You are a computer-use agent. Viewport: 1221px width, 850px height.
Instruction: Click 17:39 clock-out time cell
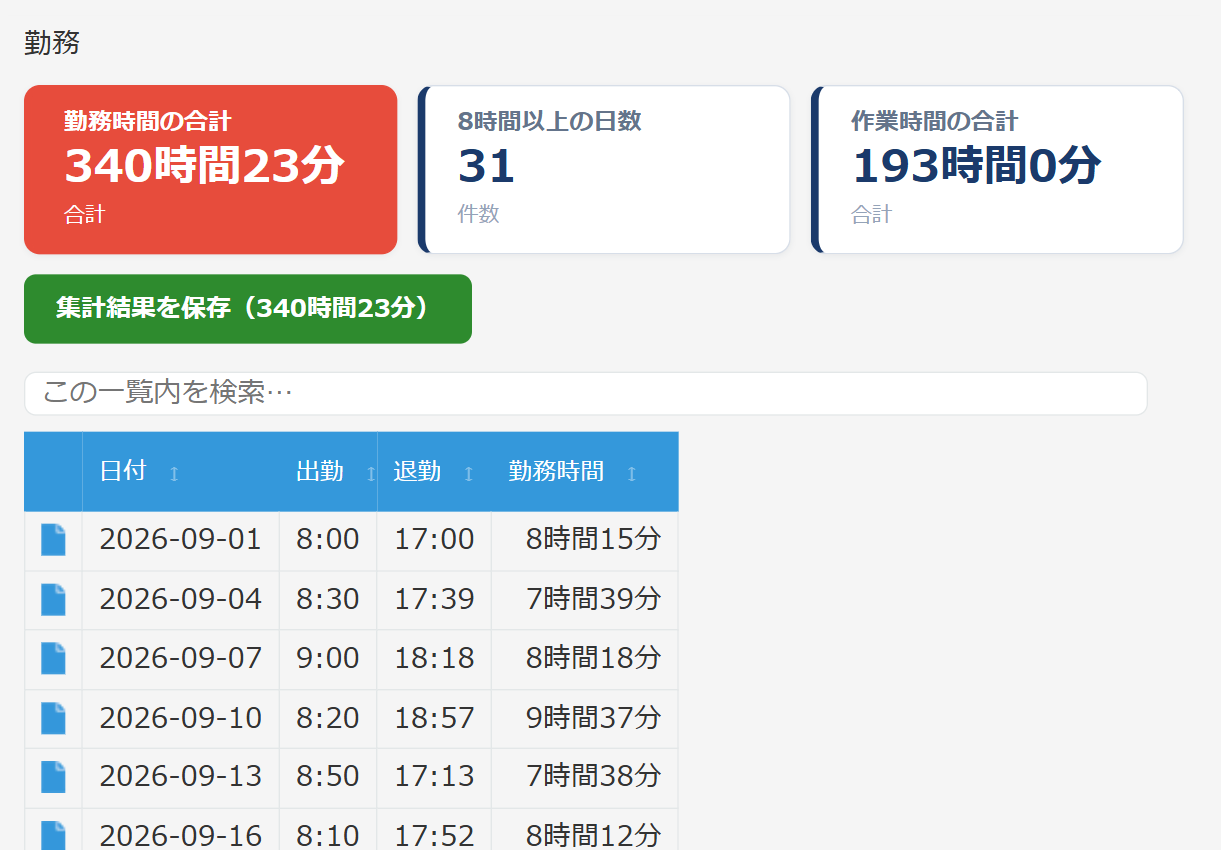coord(434,599)
